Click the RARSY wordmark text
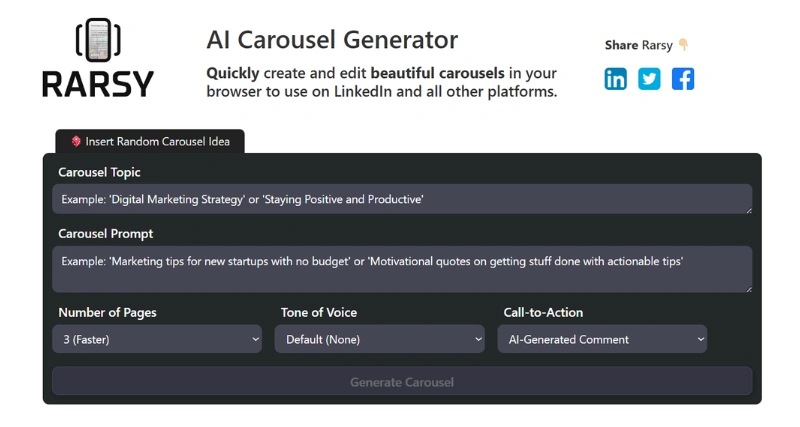Image resolution: width=800 pixels, height=427 pixels. [98, 83]
